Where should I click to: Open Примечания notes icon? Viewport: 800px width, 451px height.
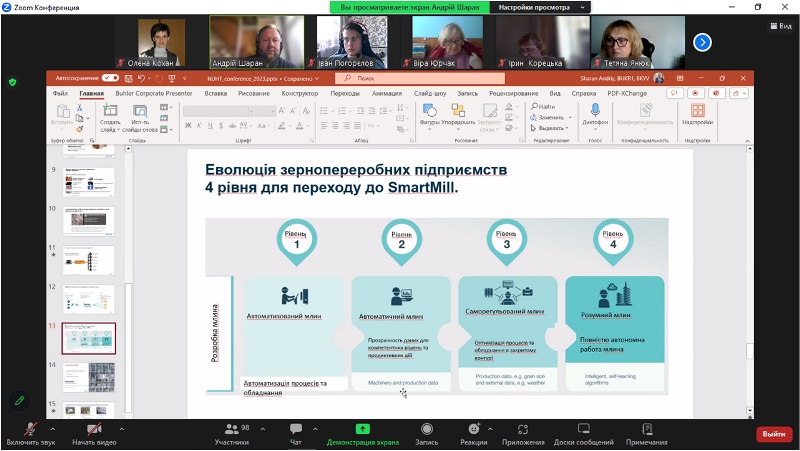(x=646, y=429)
